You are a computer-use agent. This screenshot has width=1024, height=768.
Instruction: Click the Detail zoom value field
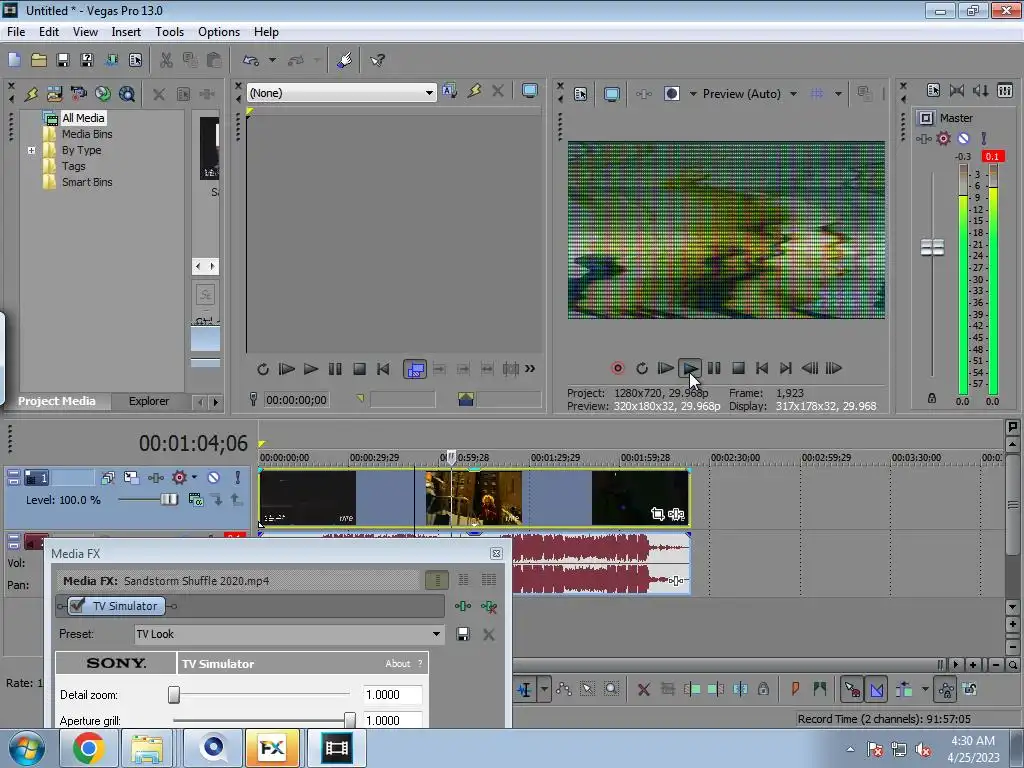(x=392, y=694)
